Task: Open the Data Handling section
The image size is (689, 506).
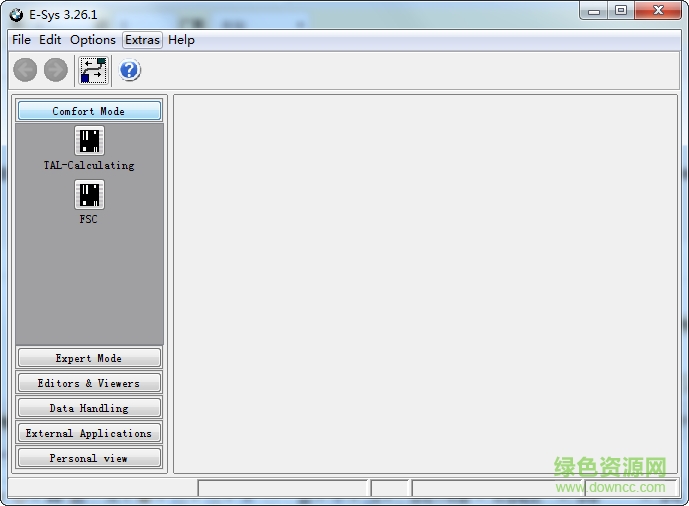Action: pos(89,408)
